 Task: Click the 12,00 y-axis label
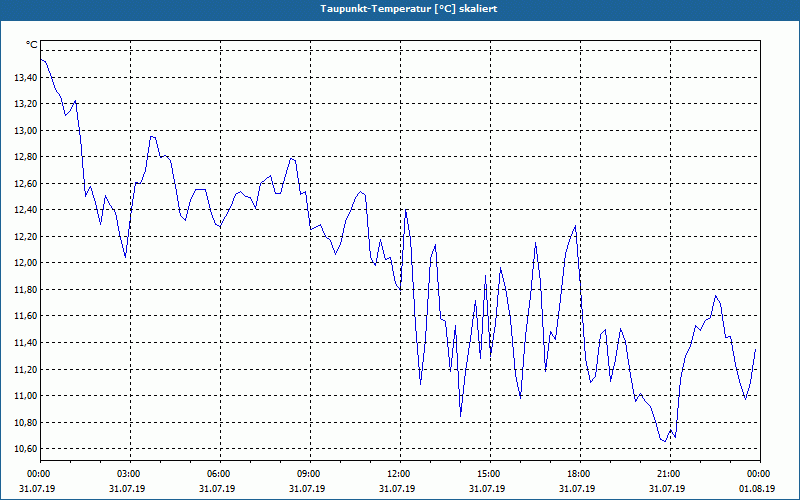pyautogui.click(x=26, y=263)
